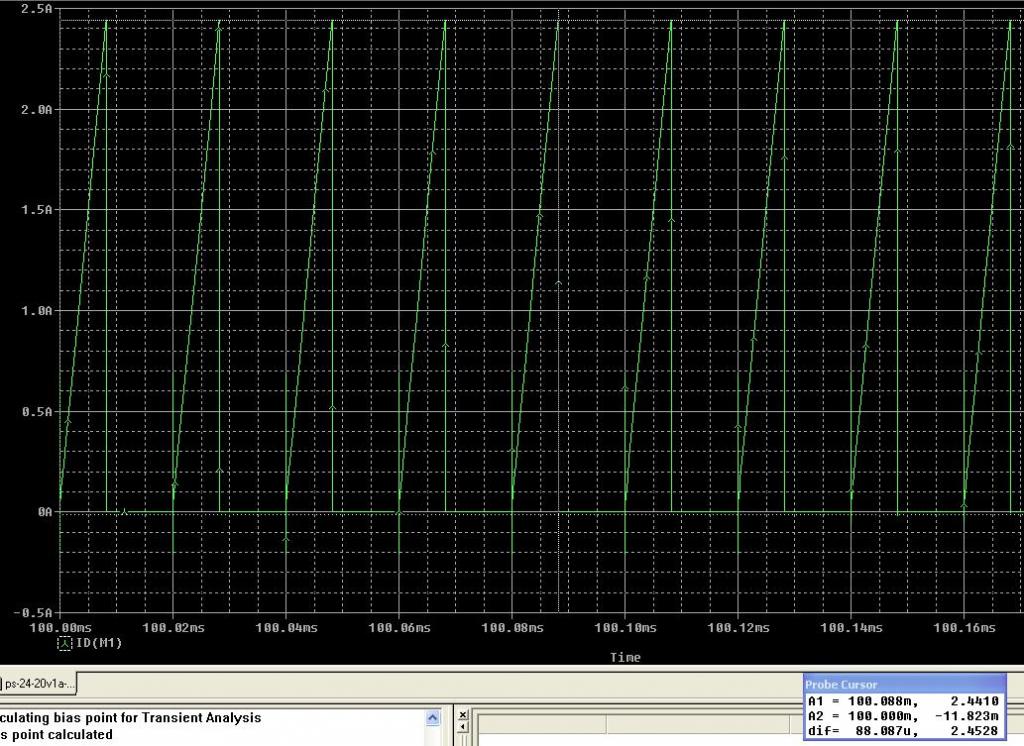
Task: Click the Time x-axis title
Action: click(x=625, y=658)
